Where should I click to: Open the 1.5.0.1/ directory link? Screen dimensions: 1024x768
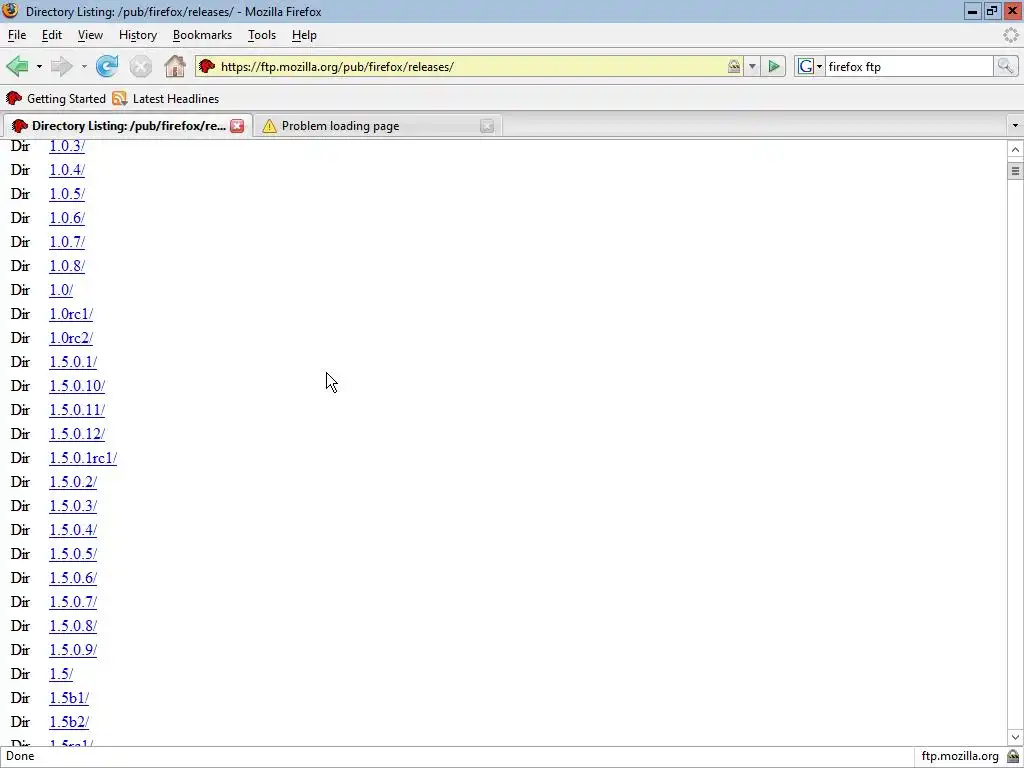tap(73, 362)
